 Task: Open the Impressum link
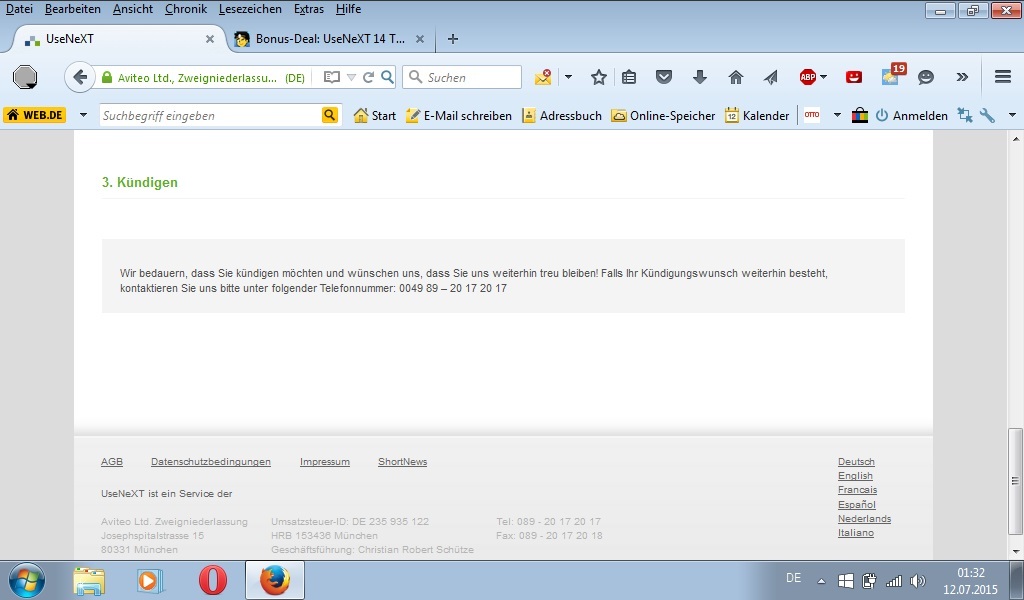coord(325,462)
